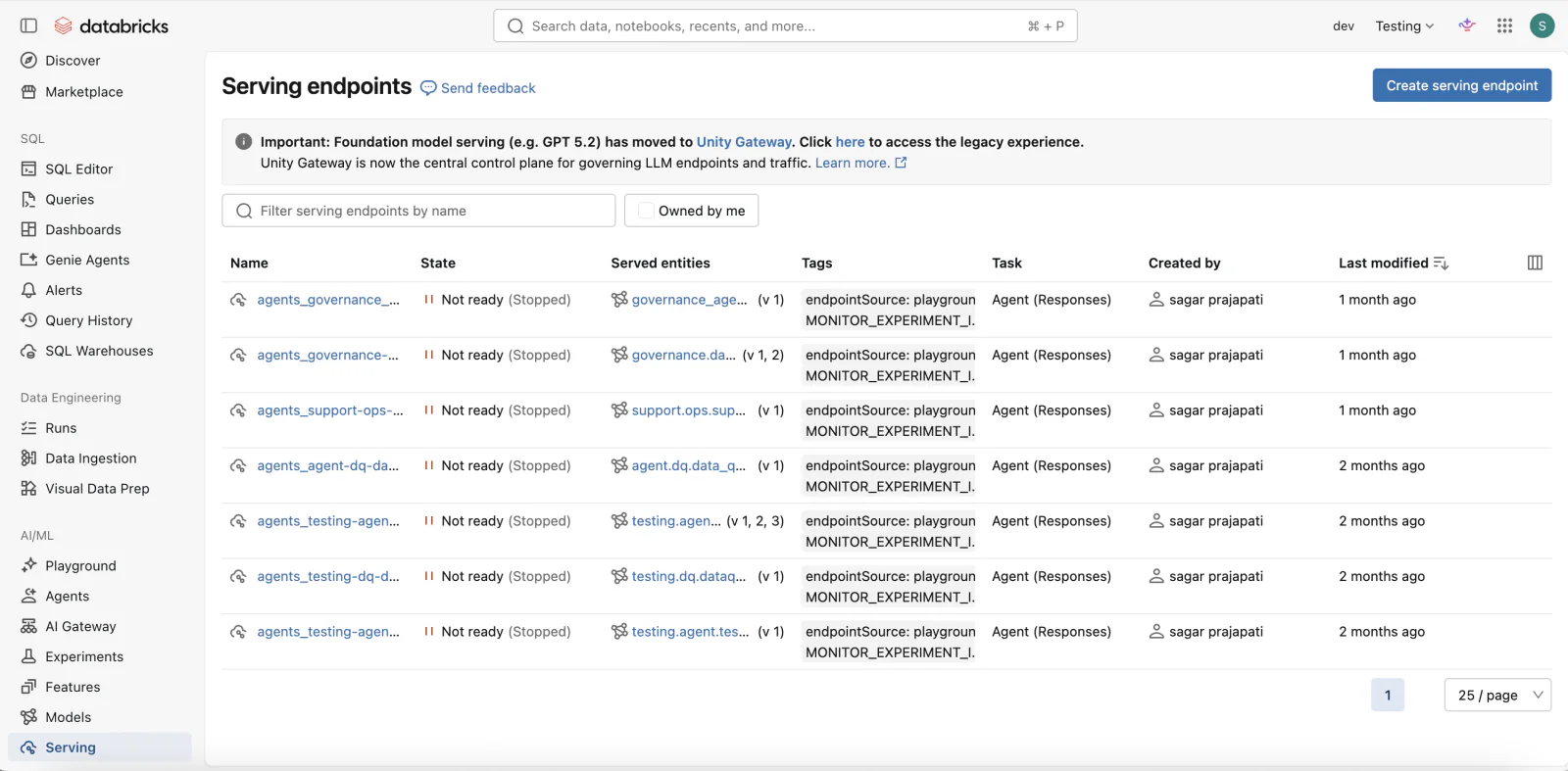Image resolution: width=1568 pixels, height=771 pixels.
Task: Open the user avatar S menu
Action: (x=1543, y=25)
